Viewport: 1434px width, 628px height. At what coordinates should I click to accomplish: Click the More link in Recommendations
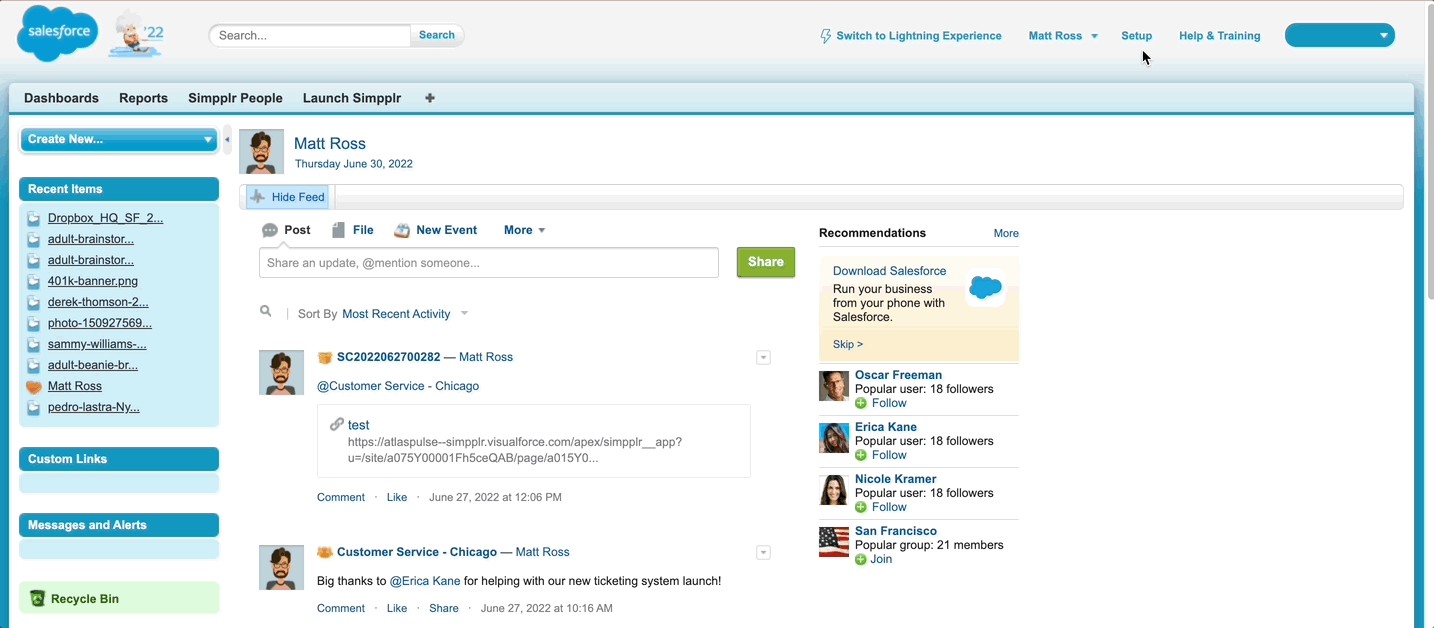click(1006, 233)
